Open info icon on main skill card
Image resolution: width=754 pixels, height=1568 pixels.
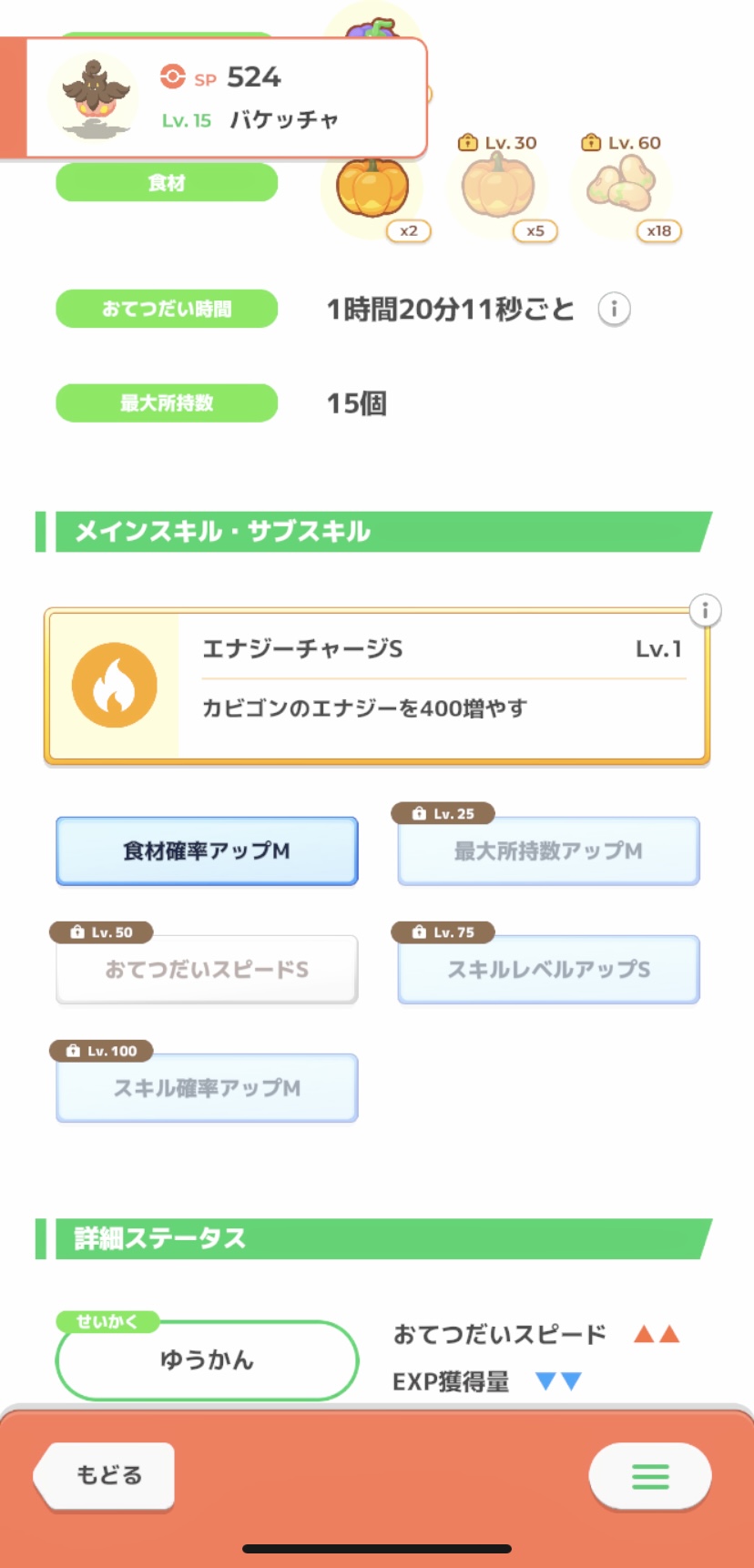pos(705,610)
